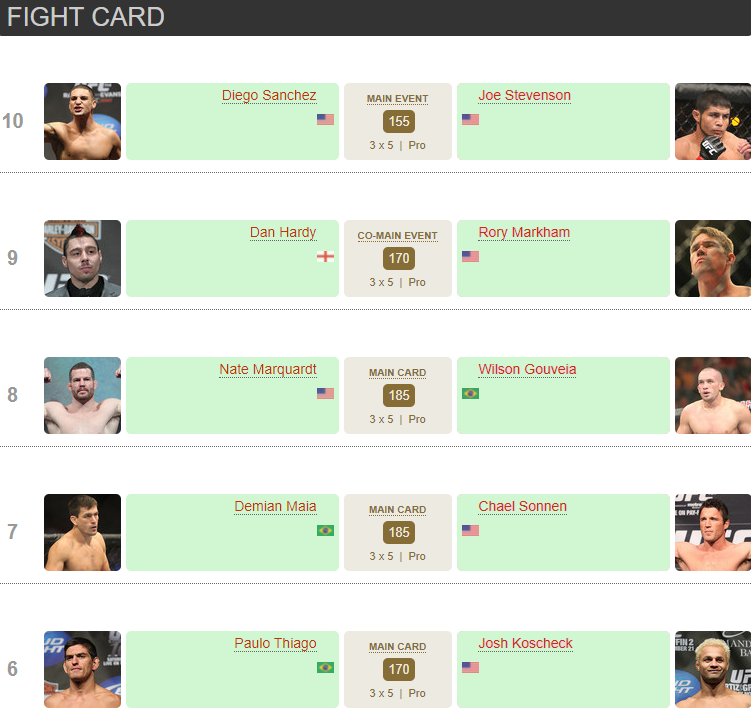
Task: Click the Brazil flag under Demian Maia
Action: (325, 530)
